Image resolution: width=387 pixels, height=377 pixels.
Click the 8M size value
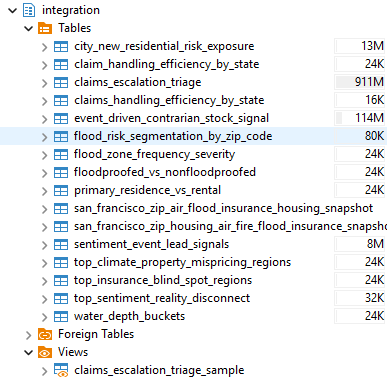click(x=375, y=244)
